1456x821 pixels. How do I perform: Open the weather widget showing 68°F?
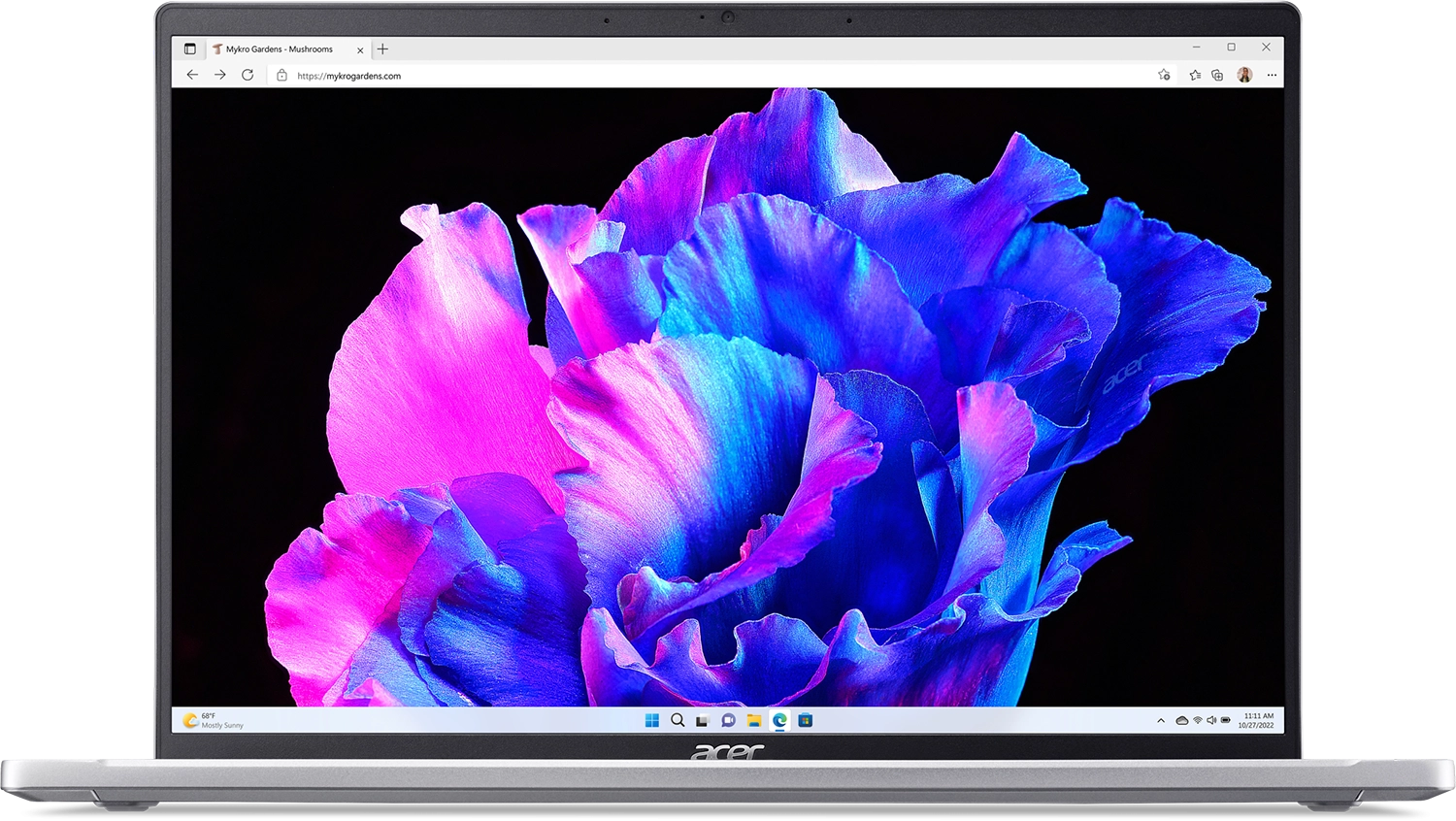click(x=214, y=720)
